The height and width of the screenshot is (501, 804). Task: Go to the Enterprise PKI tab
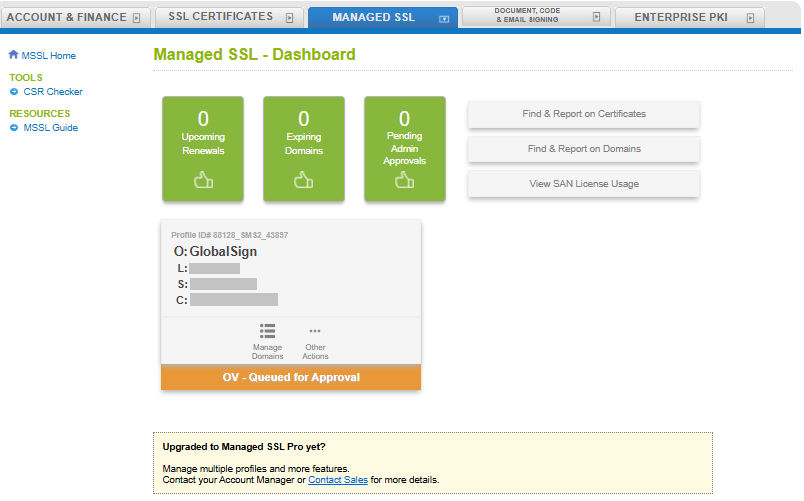tap(690, 17)
